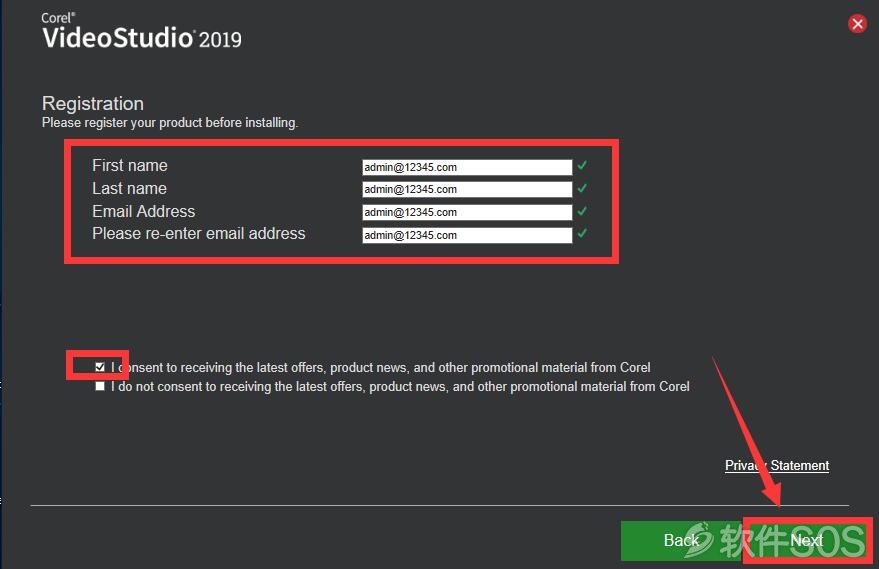Proceed with the Next button
The width and height of the screenshot is (879, 569).
coord(807,540)
